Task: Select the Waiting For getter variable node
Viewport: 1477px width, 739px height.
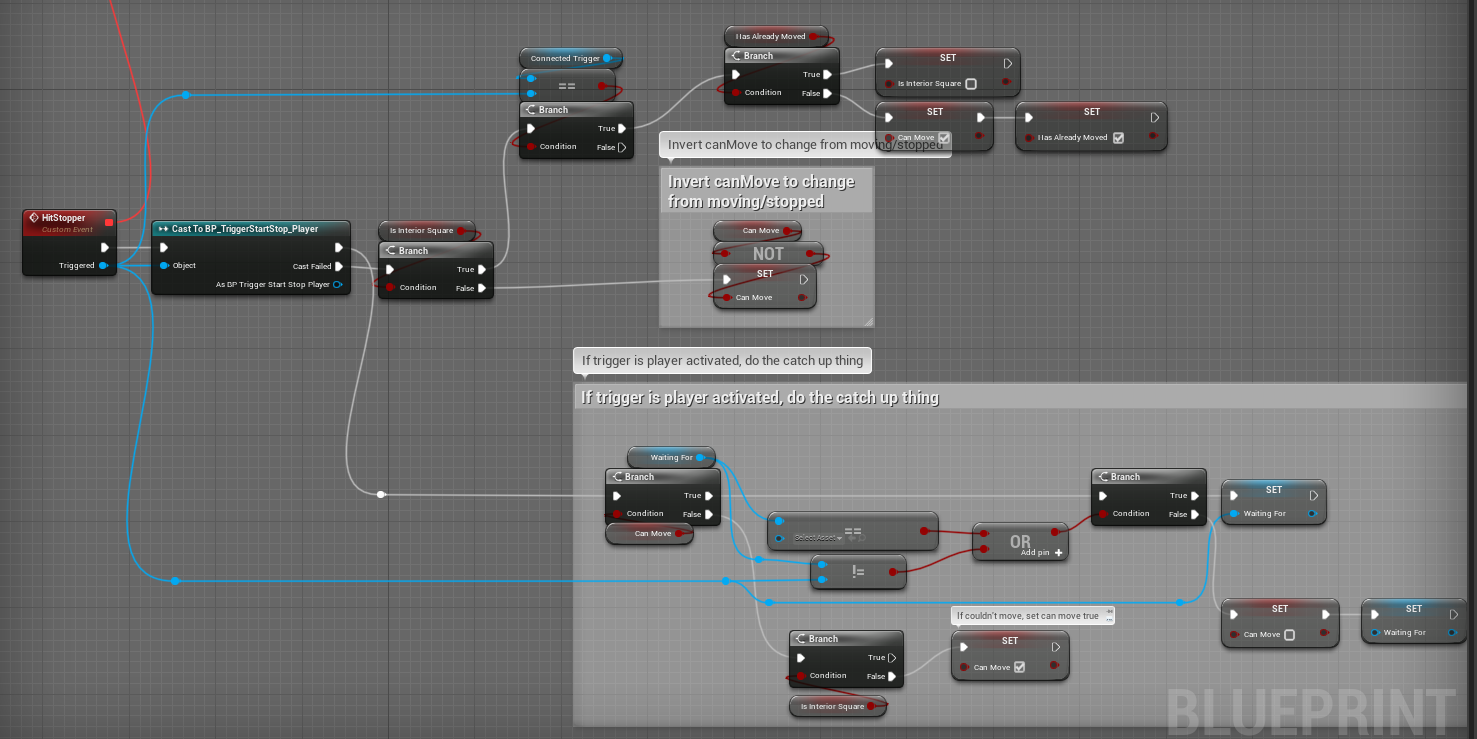Action: tap(671, 457)
